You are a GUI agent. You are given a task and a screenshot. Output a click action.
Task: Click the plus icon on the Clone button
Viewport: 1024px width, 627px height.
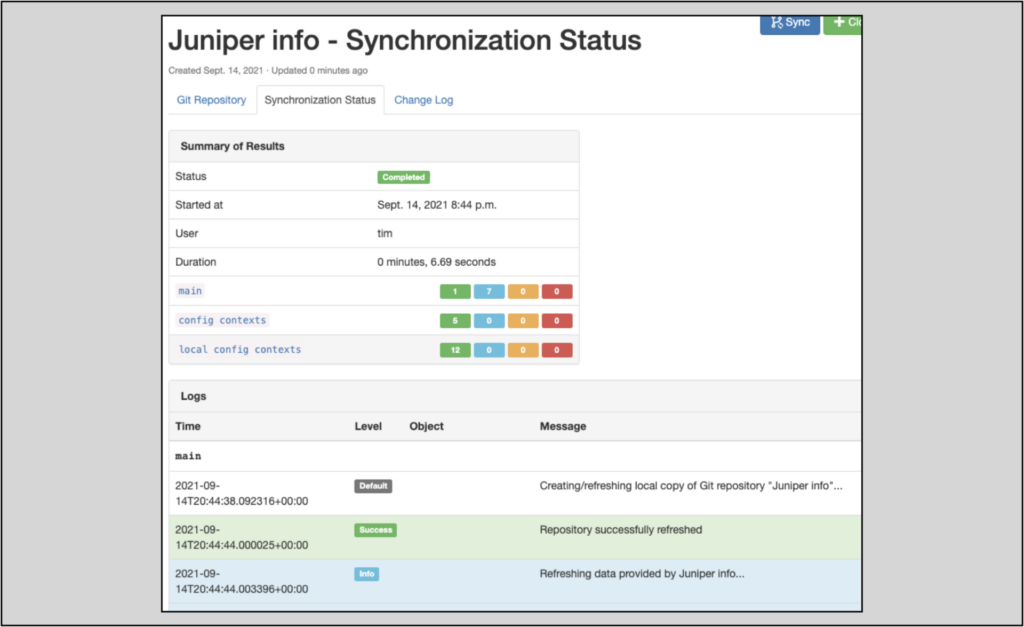point(837,22)
